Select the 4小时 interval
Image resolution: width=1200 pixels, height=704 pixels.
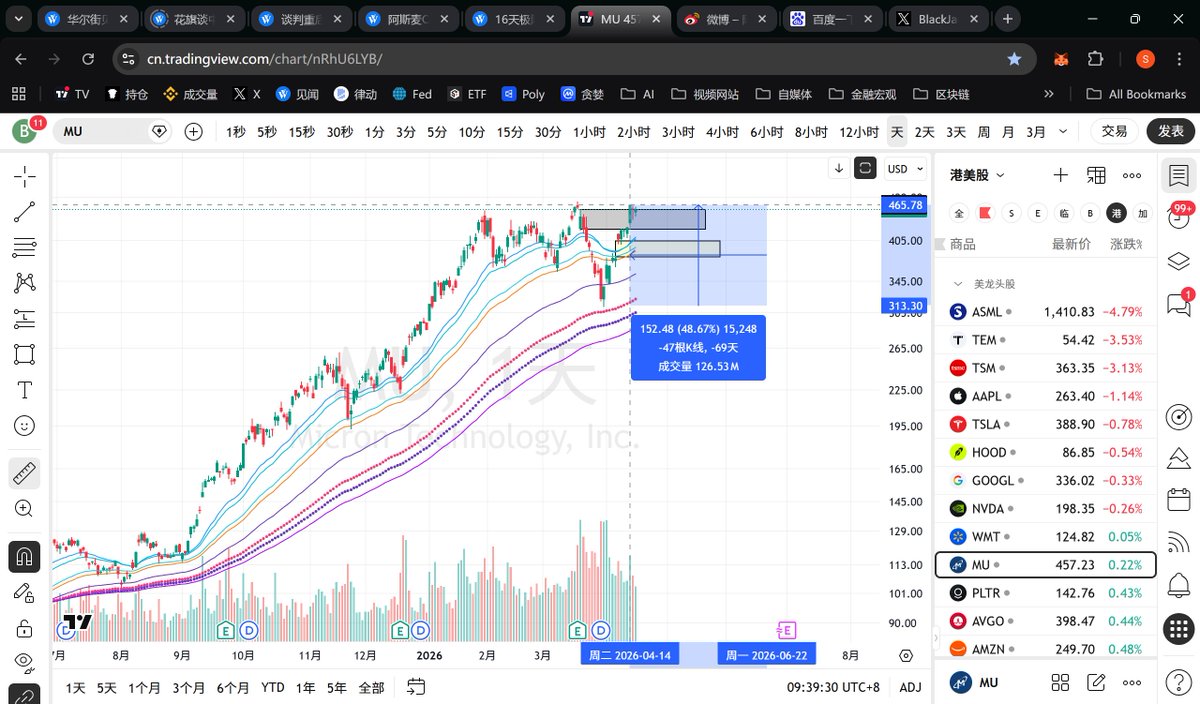(721, 131)
